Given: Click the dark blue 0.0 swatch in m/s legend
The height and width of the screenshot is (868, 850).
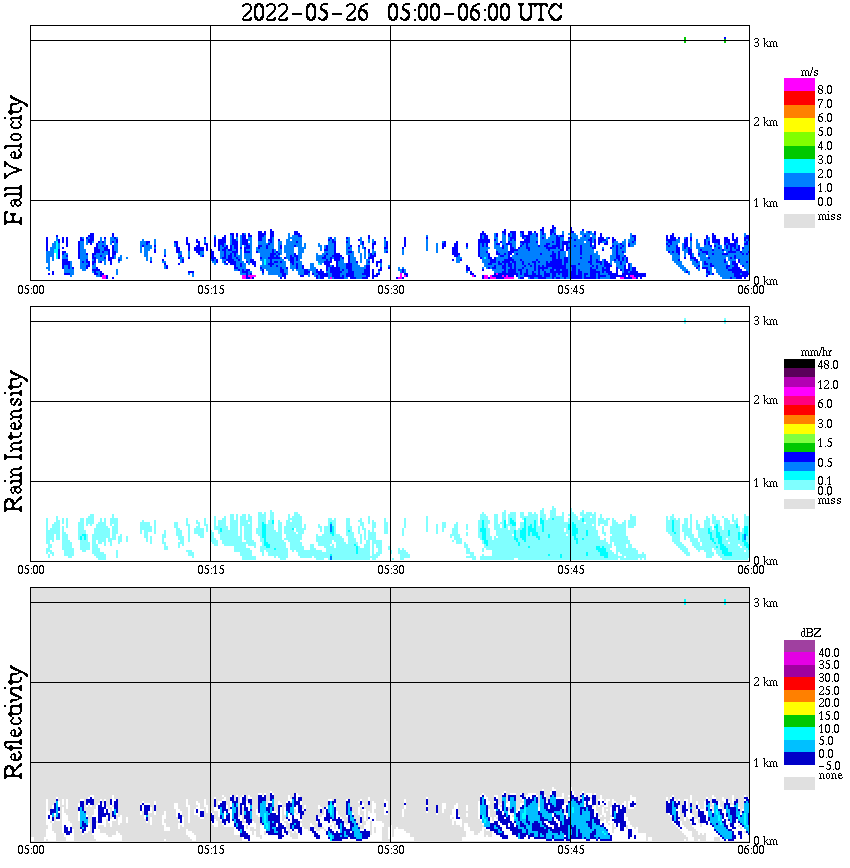Looking at the screenshot, I should click(799, 193).
